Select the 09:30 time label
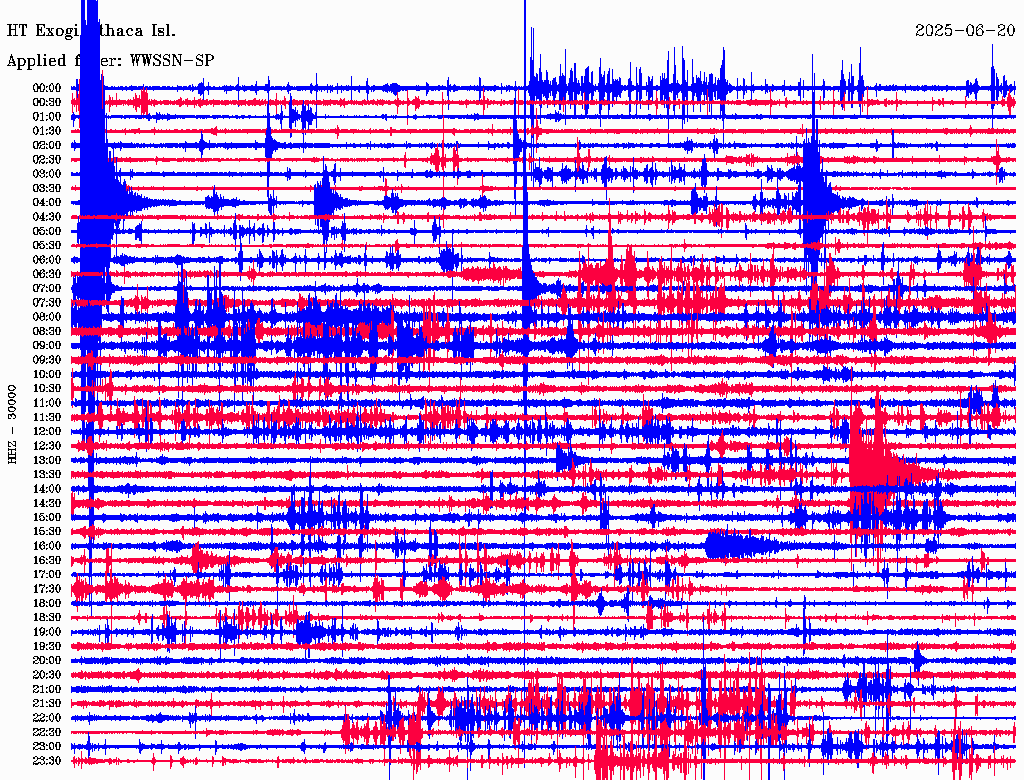The width and height of the screenshot is (1024, 780). click(x=47, y=359)
